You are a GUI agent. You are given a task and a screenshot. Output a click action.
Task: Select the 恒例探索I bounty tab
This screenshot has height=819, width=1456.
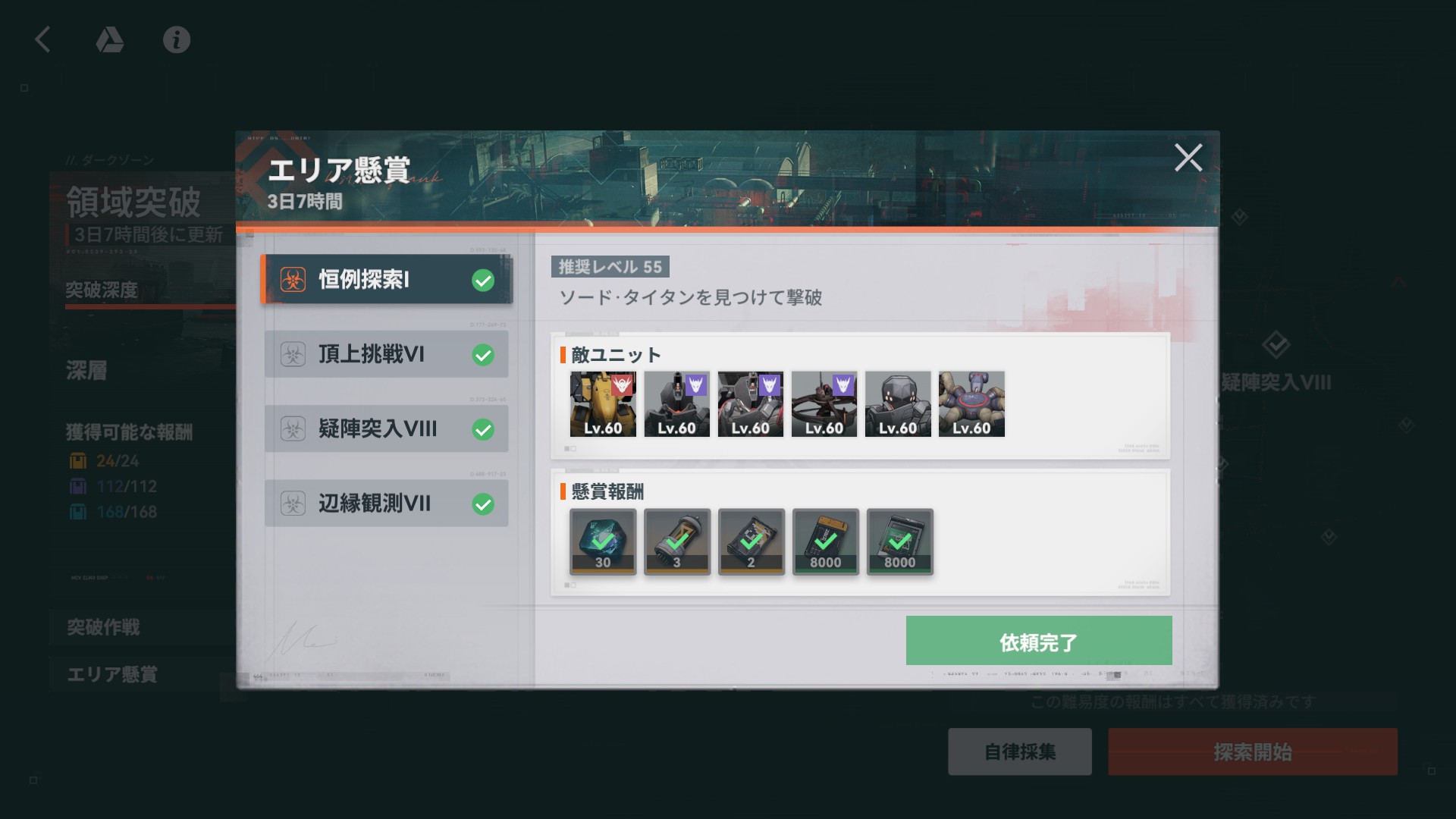point(387,280)
